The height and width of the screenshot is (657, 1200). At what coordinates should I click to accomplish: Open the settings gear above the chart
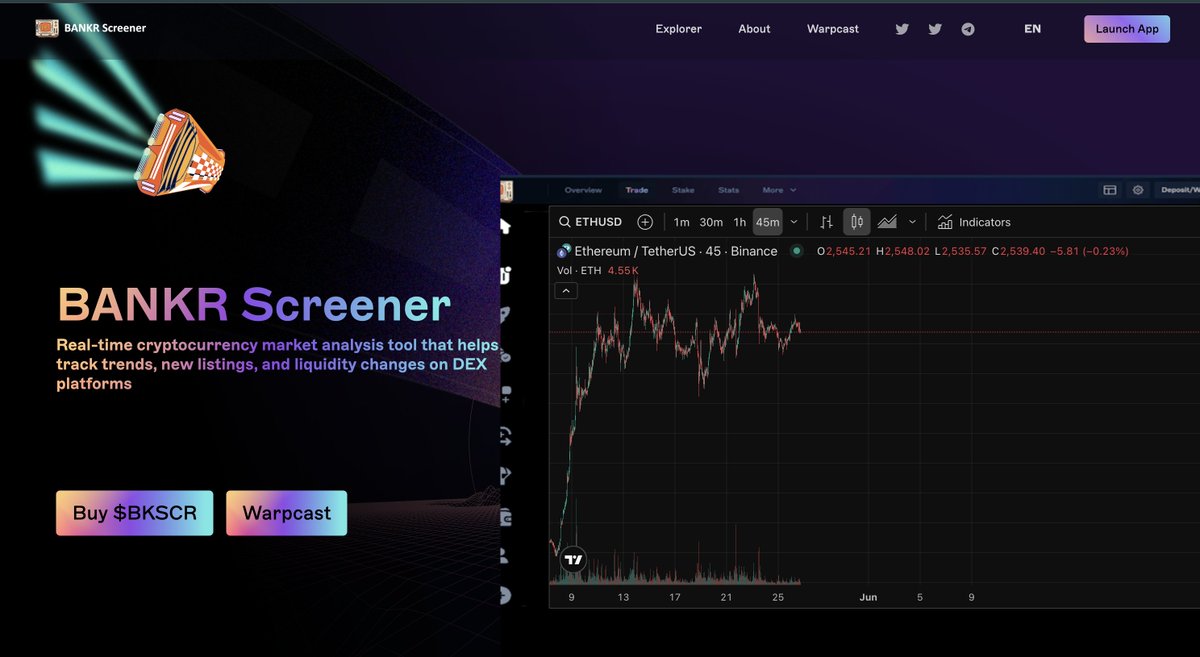(x=1138, y=190)
